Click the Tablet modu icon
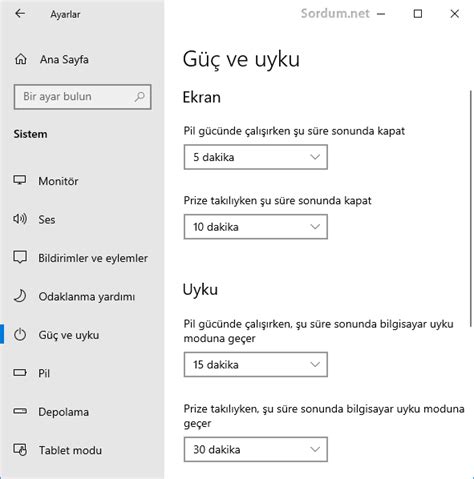This screenshot has height=479, width=474. tap(20, 450)
